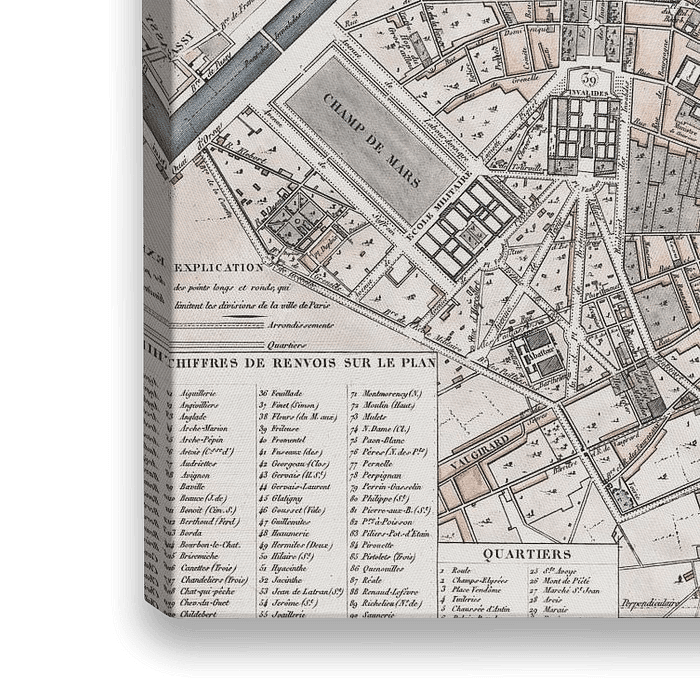Select the Place Vendôme quartier entry
This screenshot has height=700, width=700.
[478, 592]
